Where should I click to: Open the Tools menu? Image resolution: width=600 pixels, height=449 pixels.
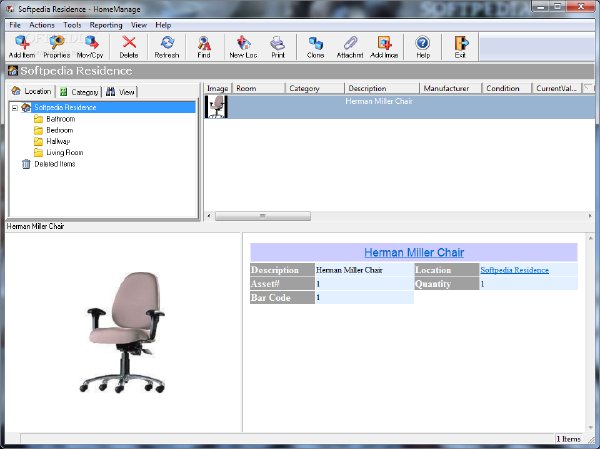pos(72,25)
